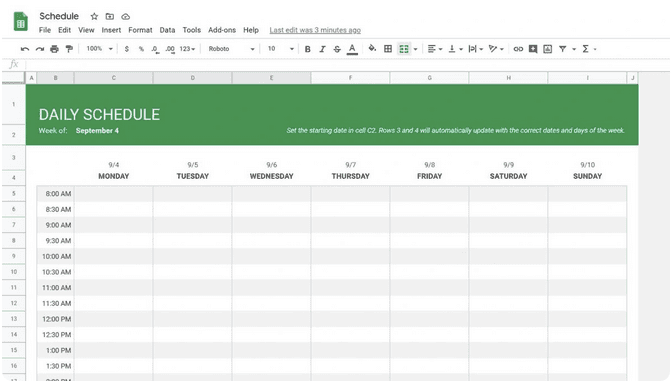Click the last edit history link

(x=315, y=30)
